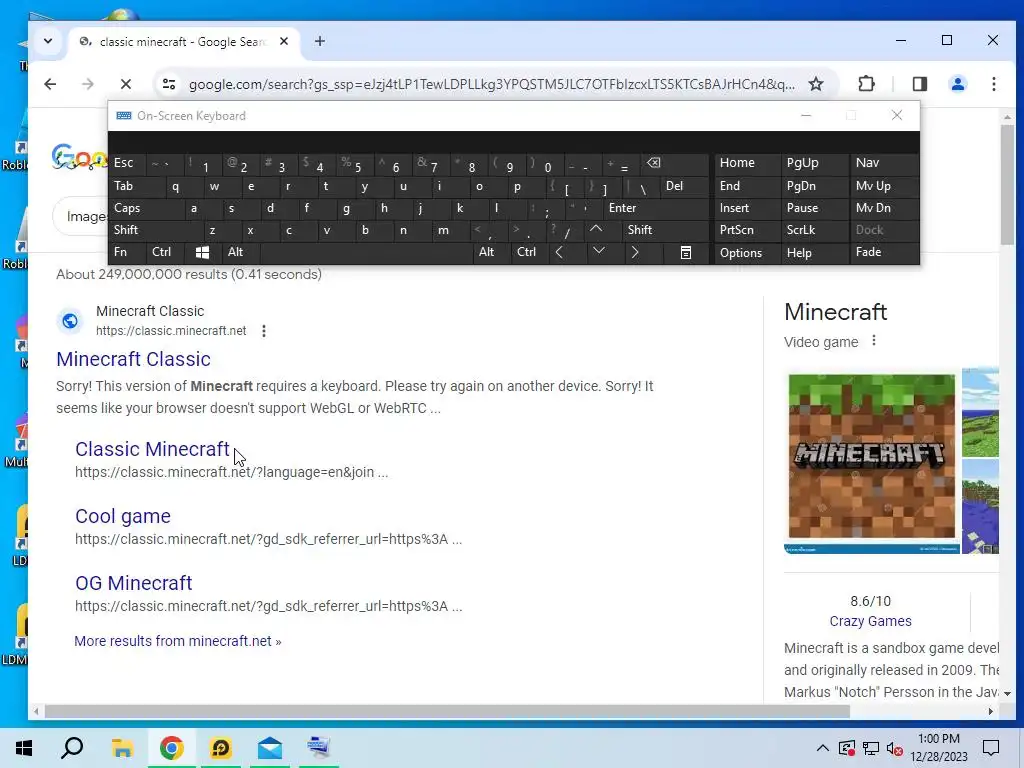
Task: Click the horizontal scrollbar in Chrome
Action: [447, 711]
